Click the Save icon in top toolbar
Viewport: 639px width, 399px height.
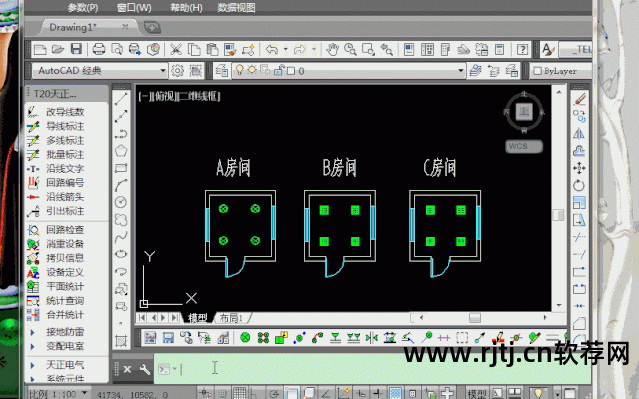[x=76, y=49]
